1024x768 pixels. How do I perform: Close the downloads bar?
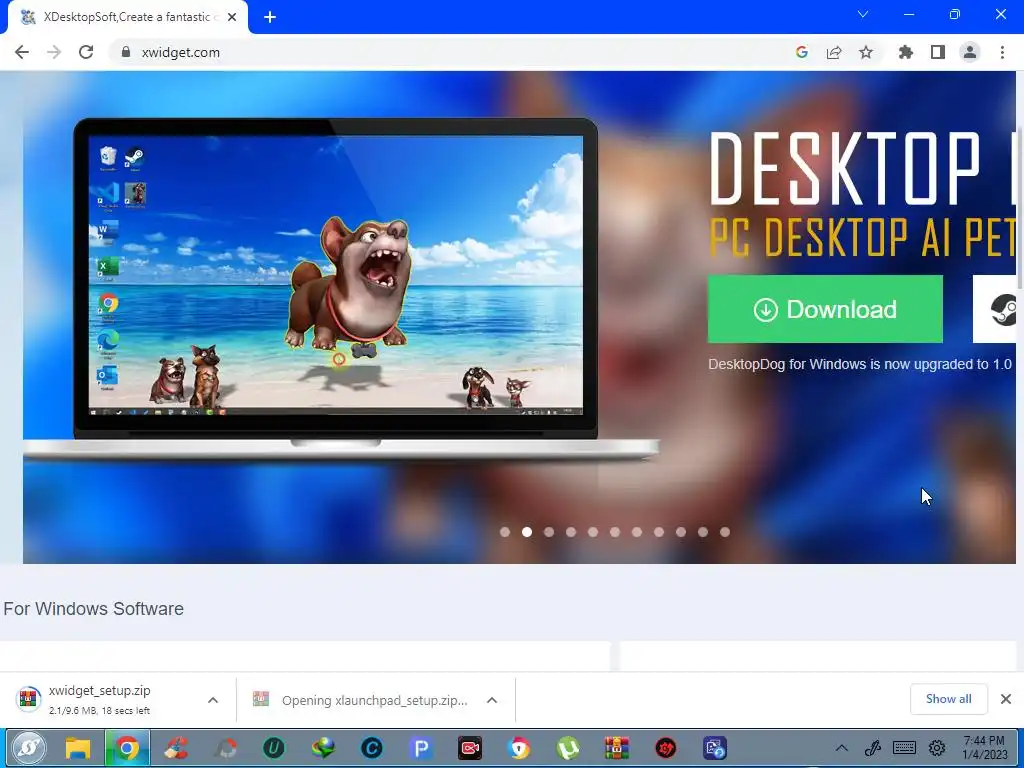(x=1006, y=699)
